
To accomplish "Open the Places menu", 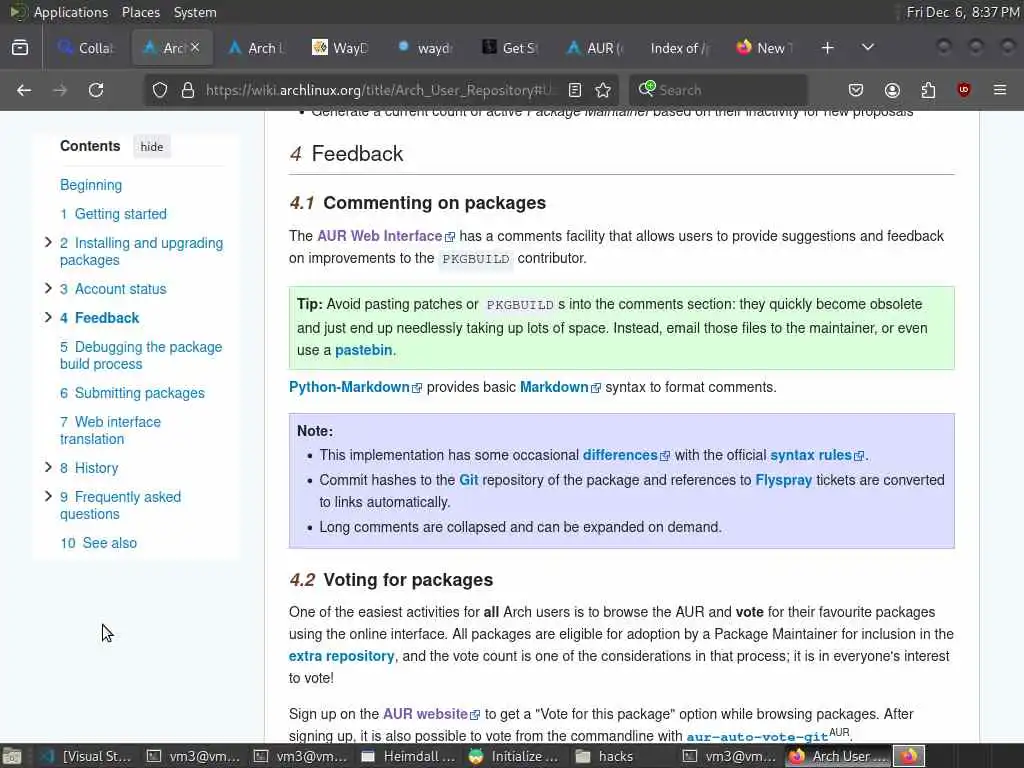I will (140, 12).
